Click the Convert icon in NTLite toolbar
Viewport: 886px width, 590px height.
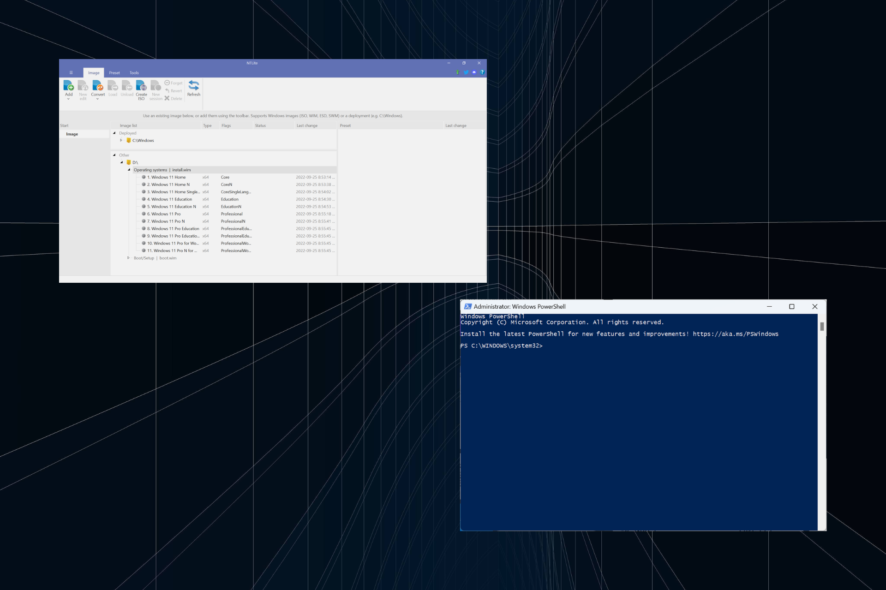click(x=98, y=85)
